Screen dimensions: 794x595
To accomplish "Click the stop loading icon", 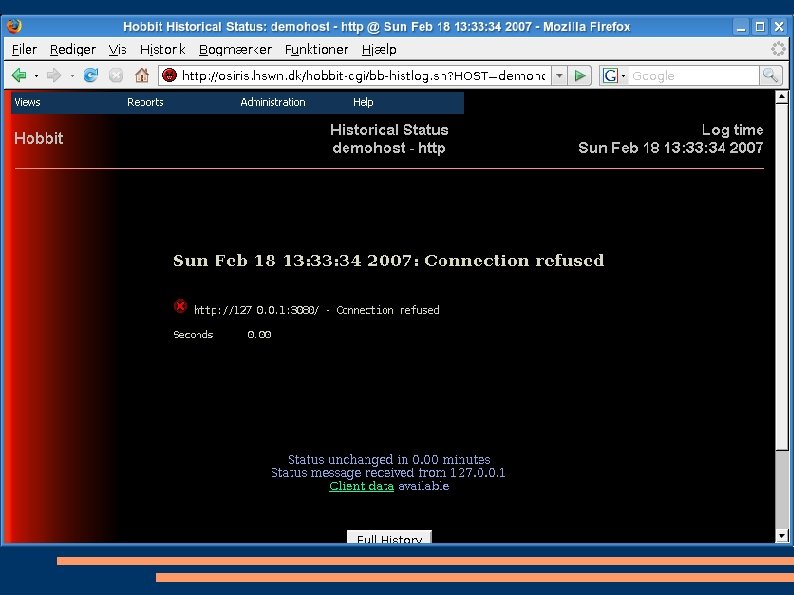I will 116,75.
